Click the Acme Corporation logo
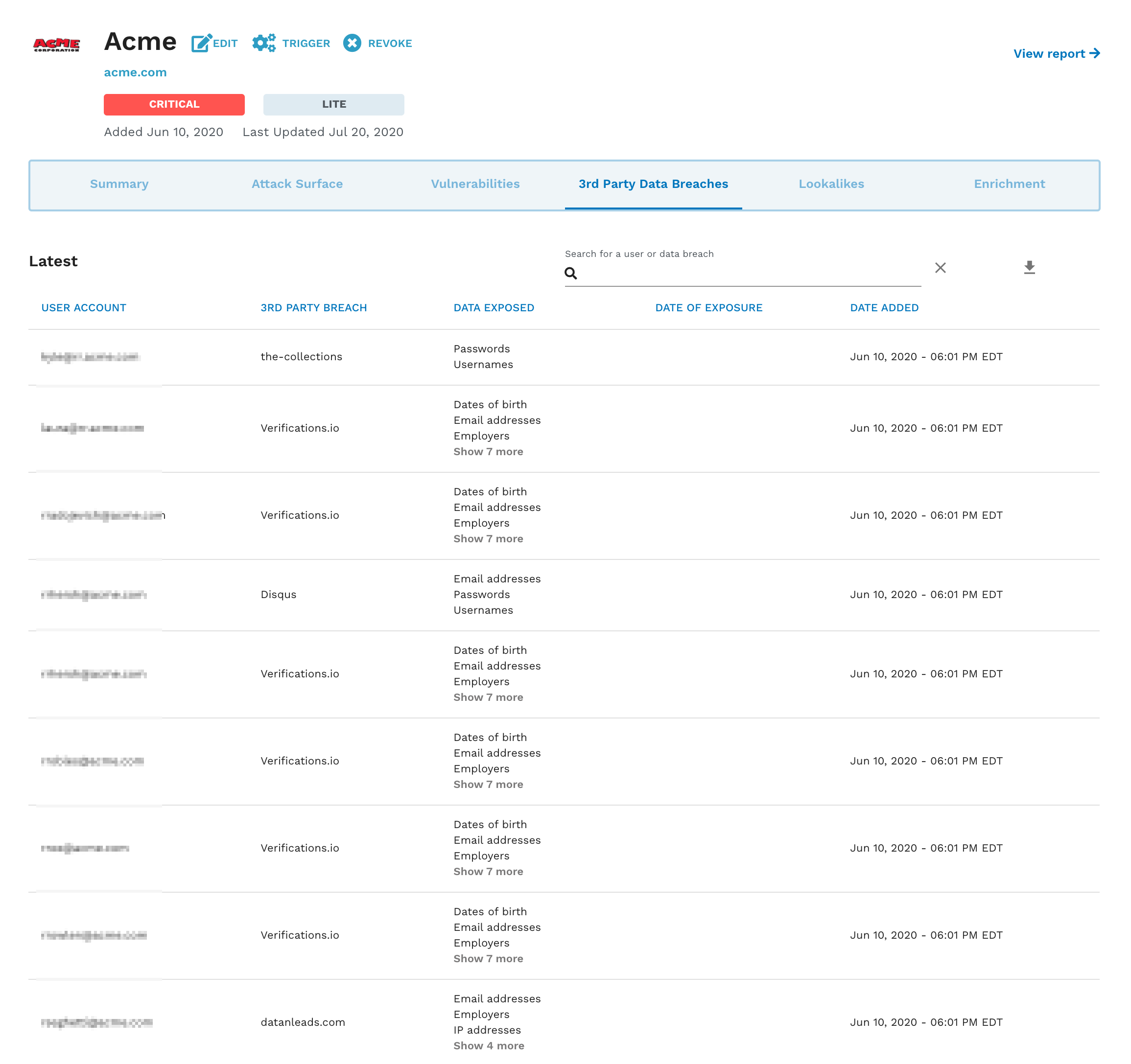Screen dimensions: 1131x1064 click(57, 45)
